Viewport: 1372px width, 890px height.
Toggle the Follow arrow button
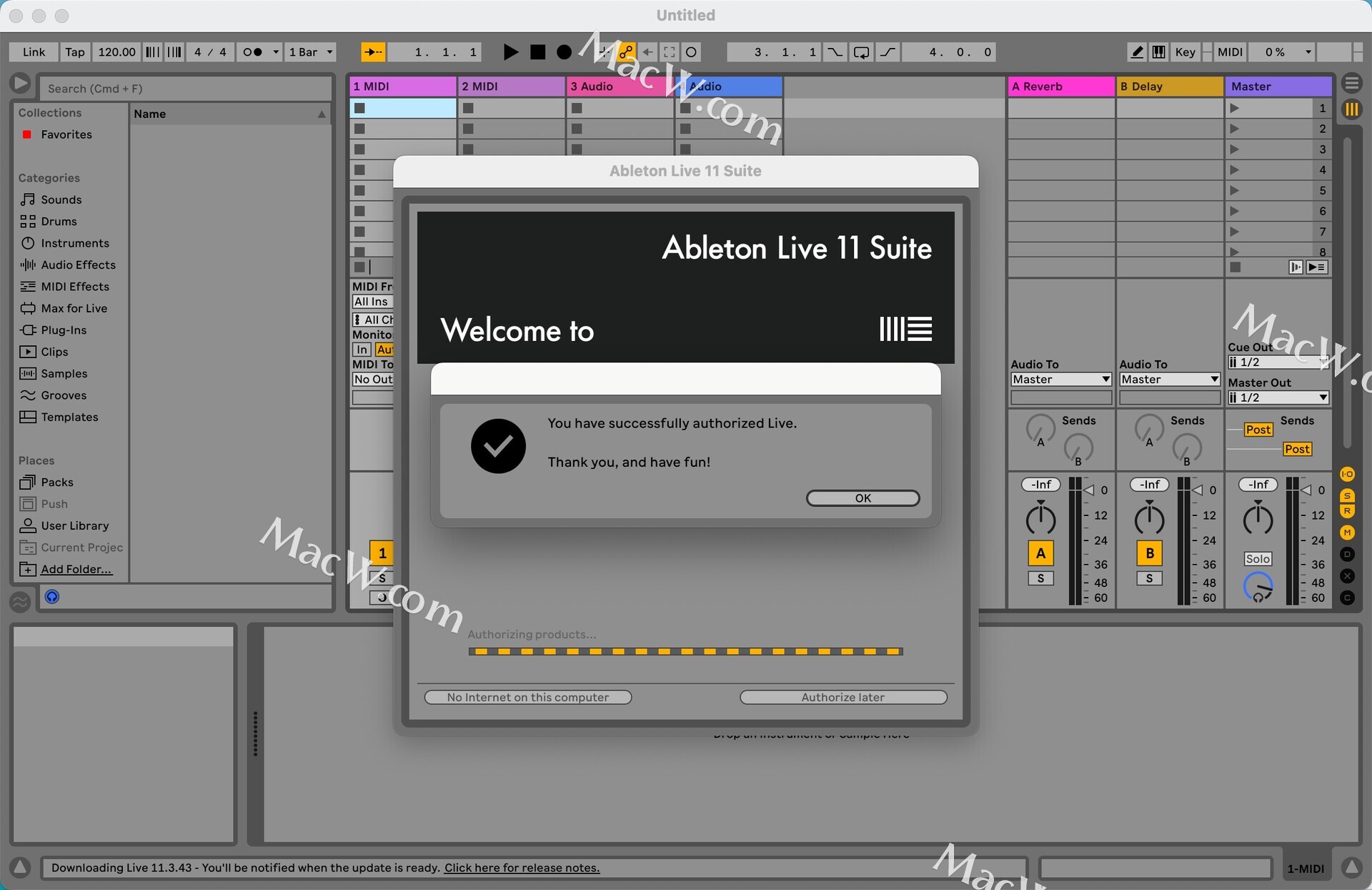coord(373,52)
